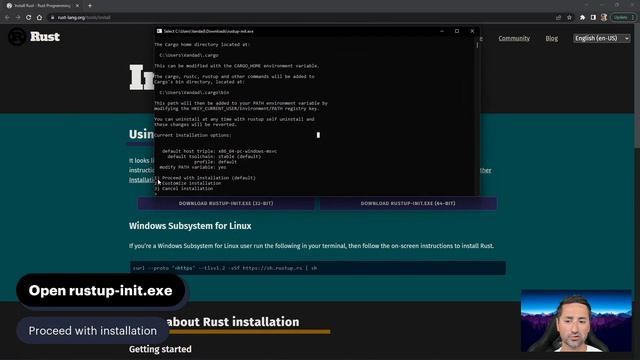This screenshot has height=360, width=640.
Task: Open the browser home page icon
Action: (x=39, y=18)
